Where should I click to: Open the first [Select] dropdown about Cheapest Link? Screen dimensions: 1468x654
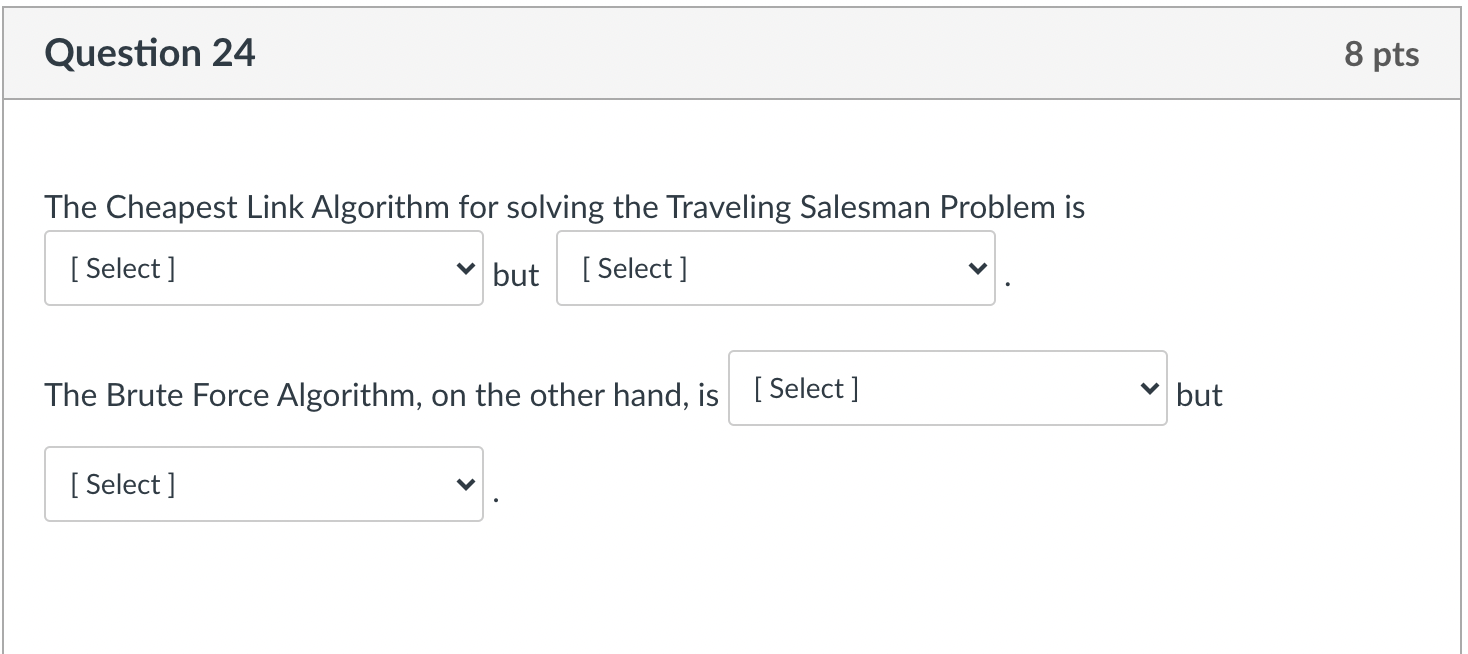tap(263, 267)
